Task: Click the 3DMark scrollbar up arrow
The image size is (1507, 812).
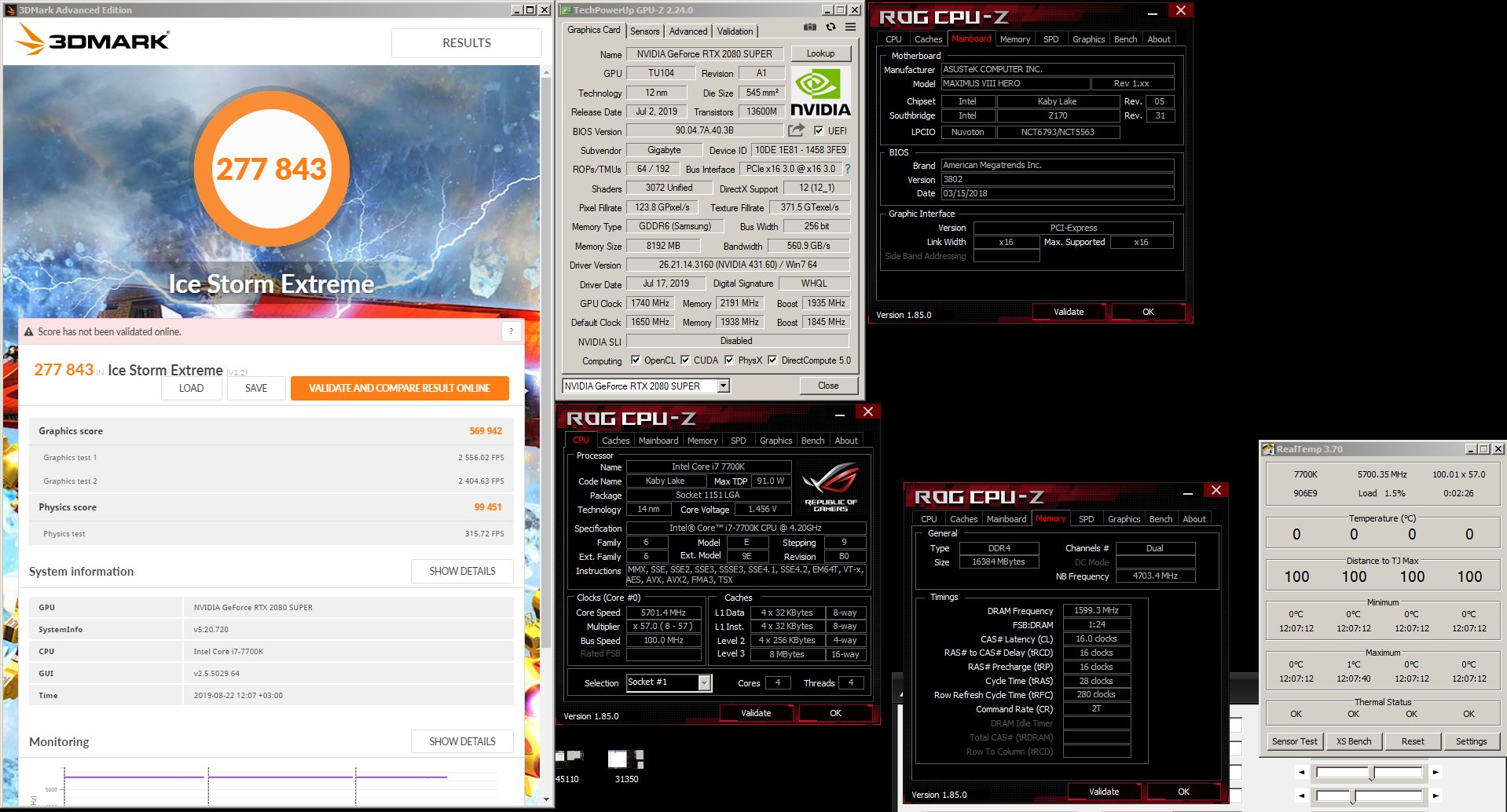Action: pyautogui.click(x=547, y=72)
